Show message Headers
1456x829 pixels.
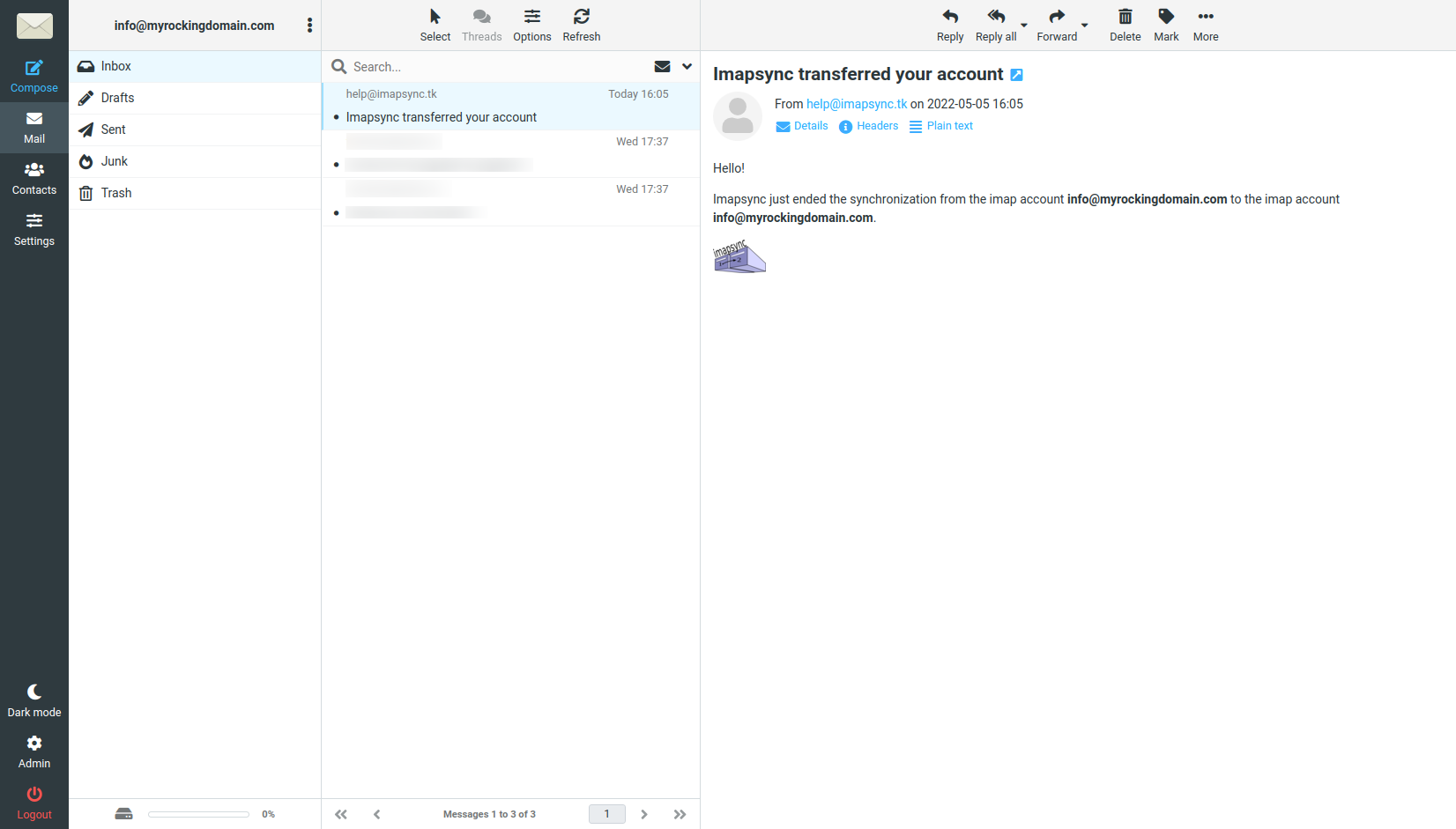(869, 126)
